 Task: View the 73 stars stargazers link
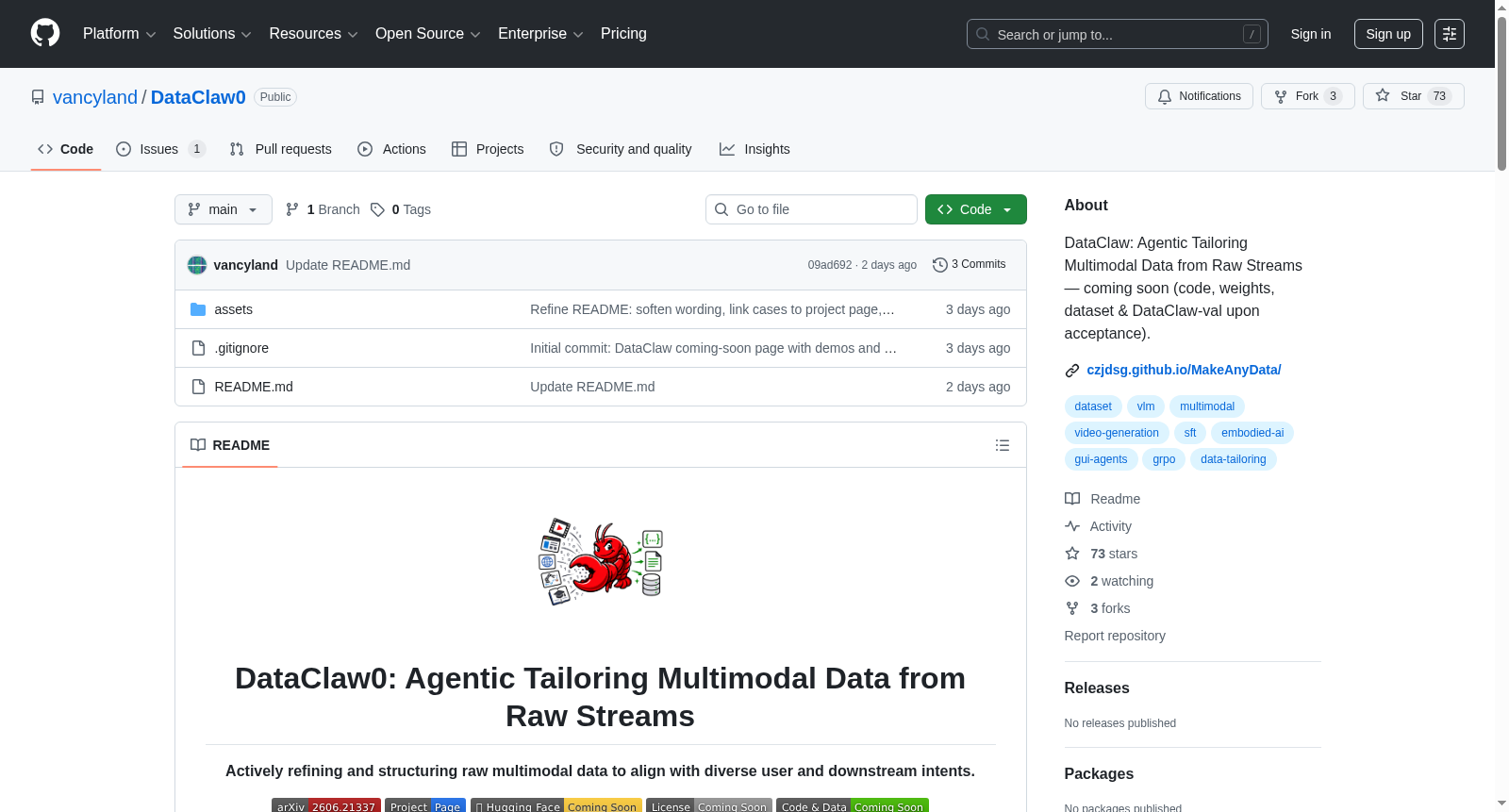pos(1102,554)
